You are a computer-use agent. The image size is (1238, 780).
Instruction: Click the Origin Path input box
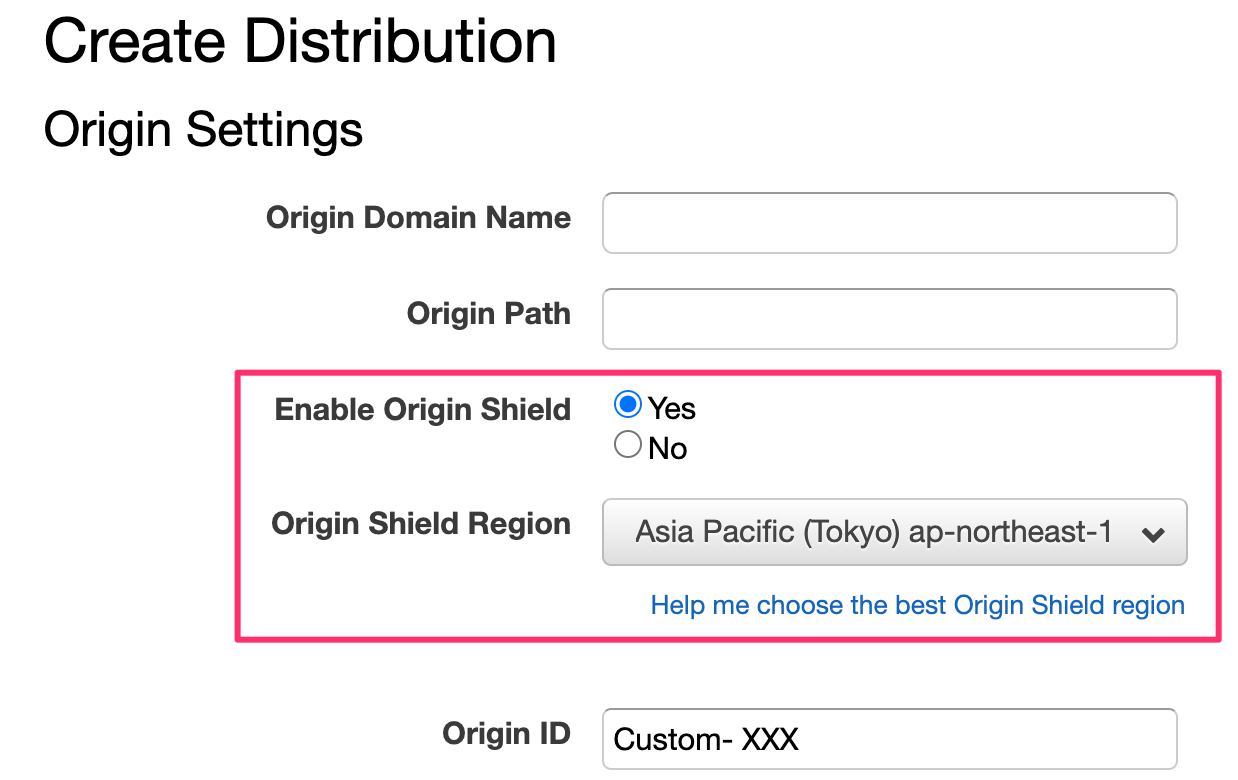pos(888,318)
